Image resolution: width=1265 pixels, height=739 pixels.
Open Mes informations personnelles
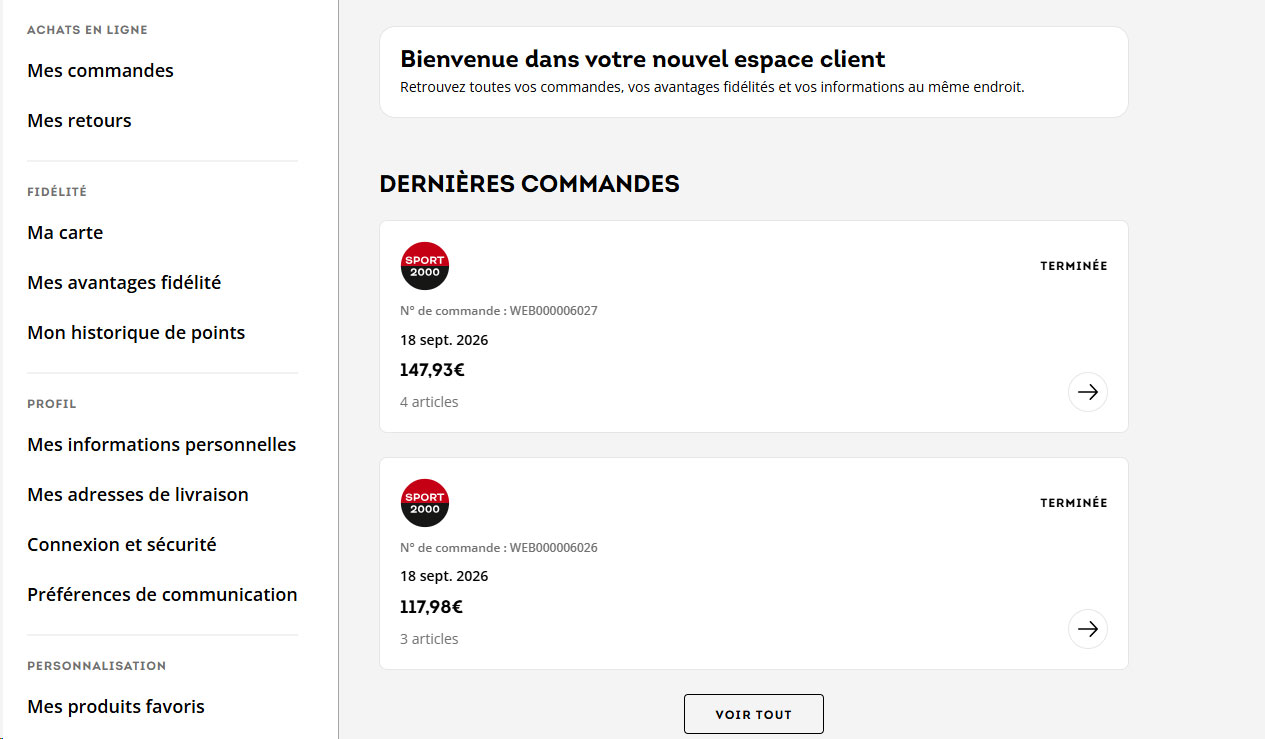162,445
